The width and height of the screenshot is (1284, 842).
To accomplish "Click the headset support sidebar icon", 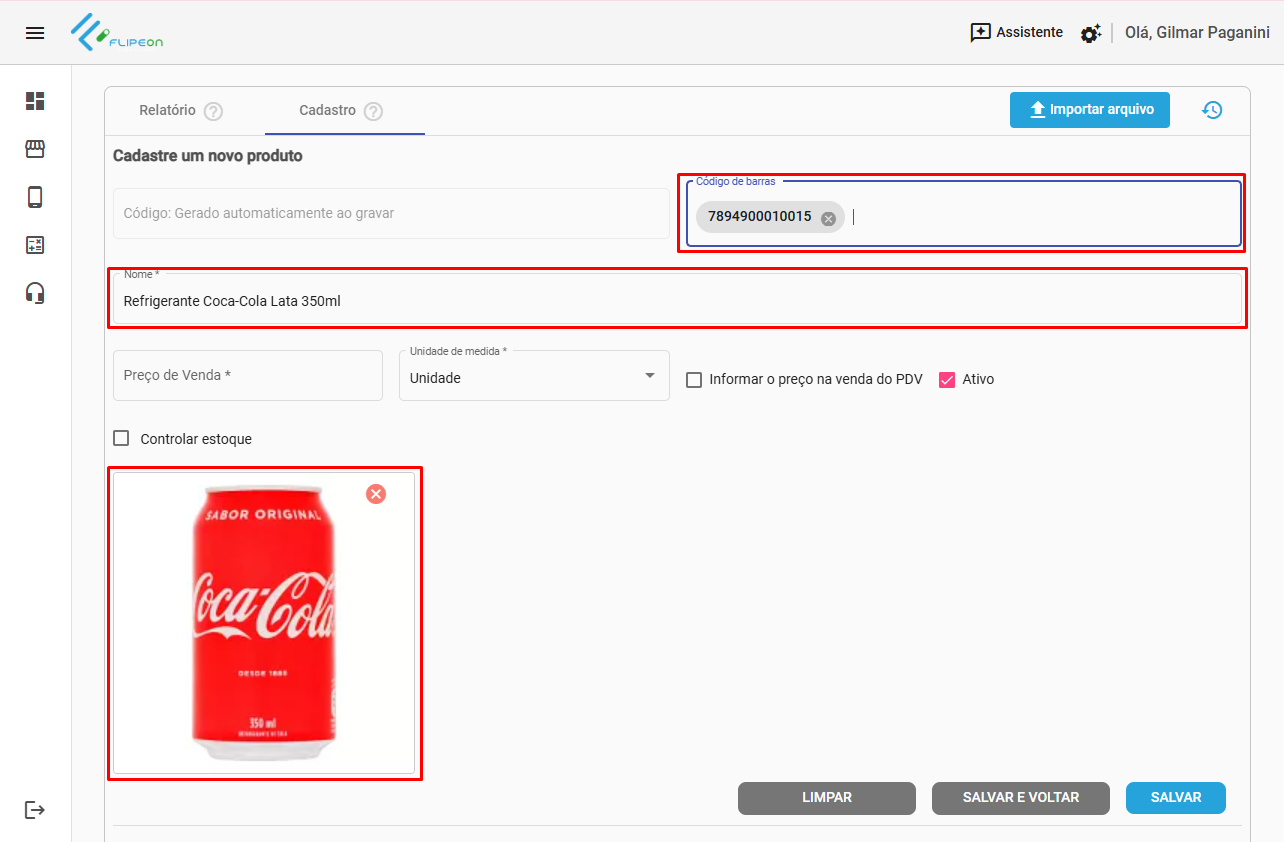I will (x=35, y=293).
